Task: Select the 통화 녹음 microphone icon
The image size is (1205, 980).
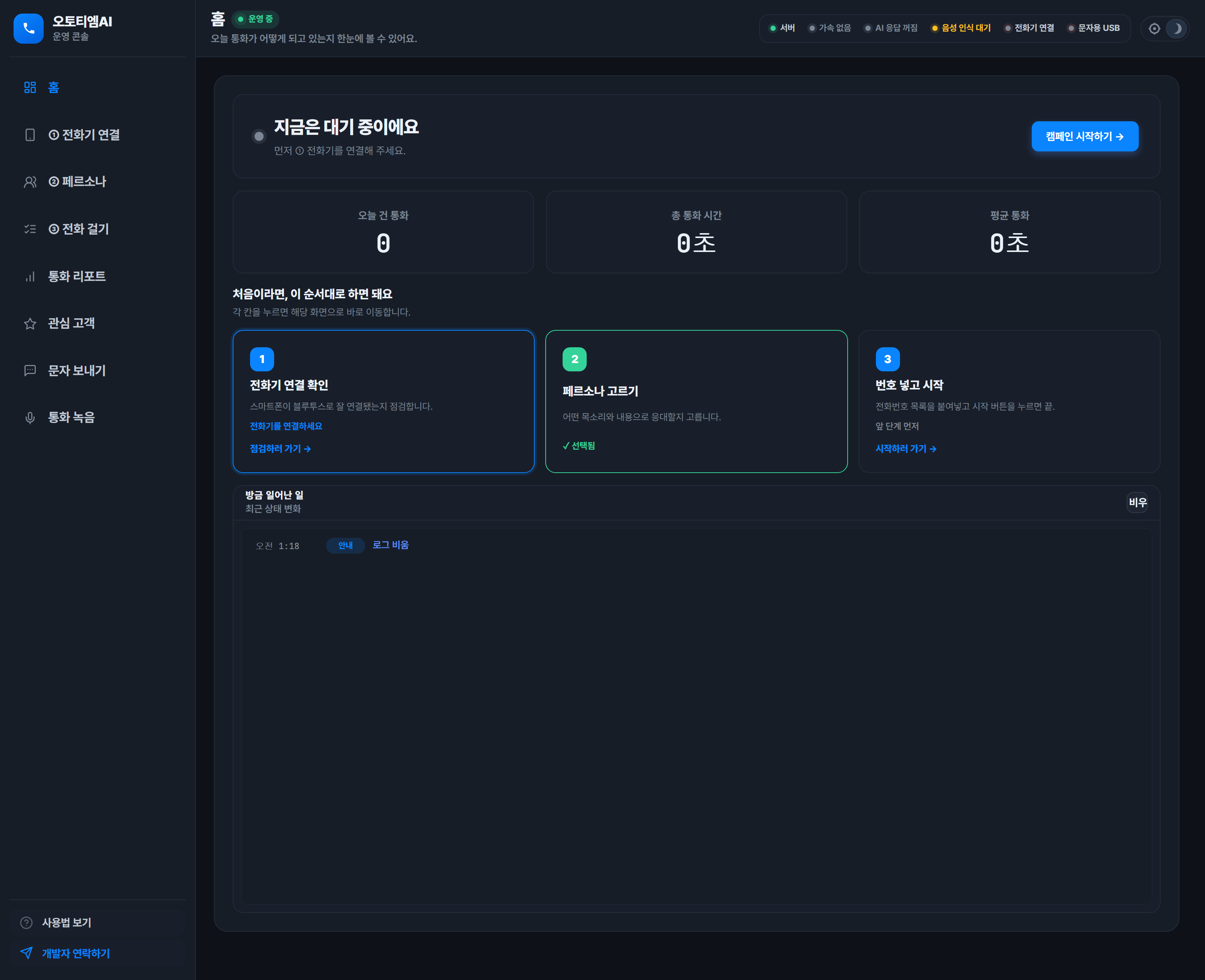Action: (x=30, y=418)
